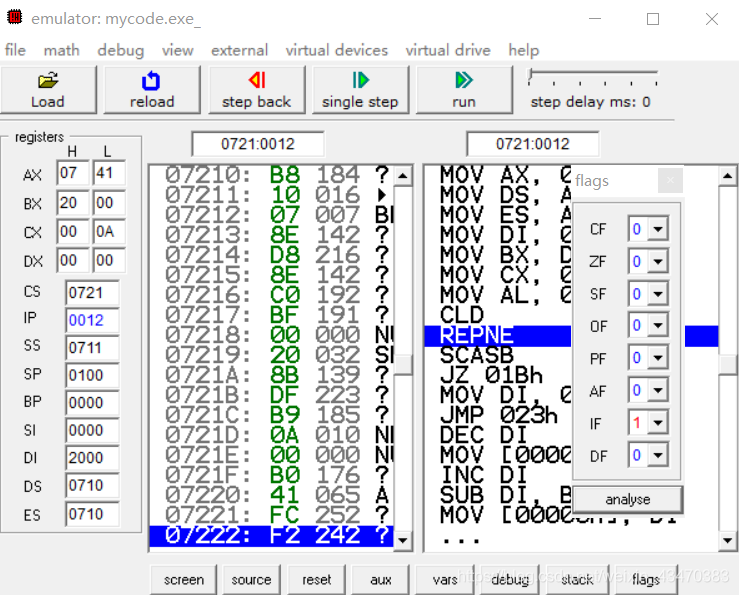Click the step back red arrow icon

[257, 80]
